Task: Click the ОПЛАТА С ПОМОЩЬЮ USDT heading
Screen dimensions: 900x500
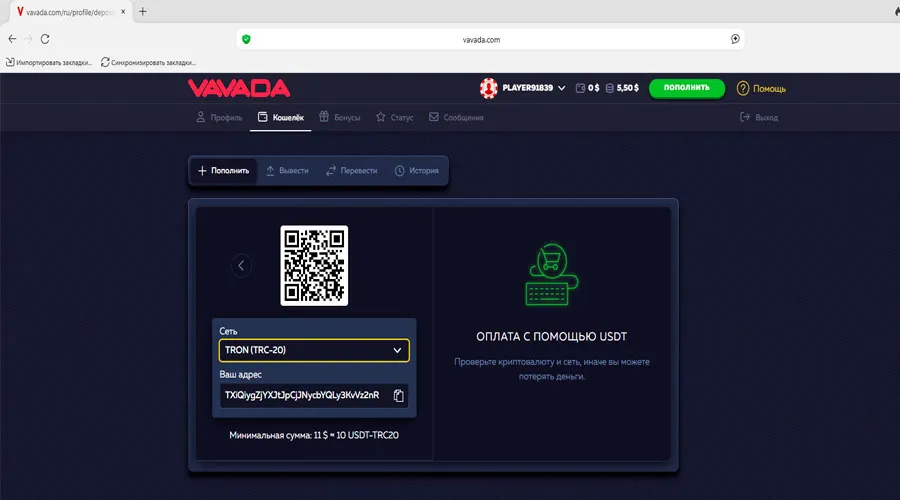Action: [552, 337]
